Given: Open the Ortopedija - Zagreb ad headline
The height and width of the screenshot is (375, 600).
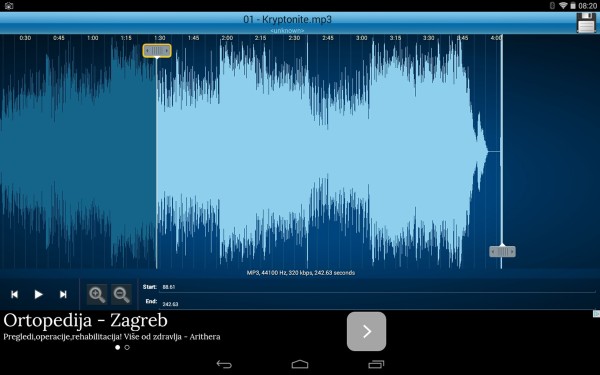Looking at the screenshot, I should (x=85, y=320).
